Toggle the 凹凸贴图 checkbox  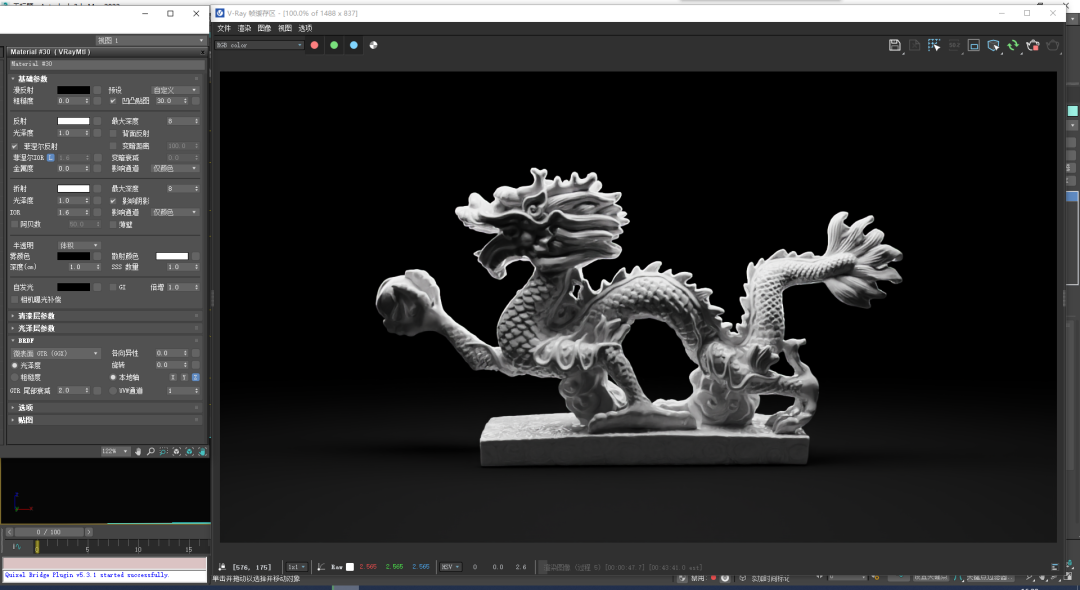coord(112,101)
